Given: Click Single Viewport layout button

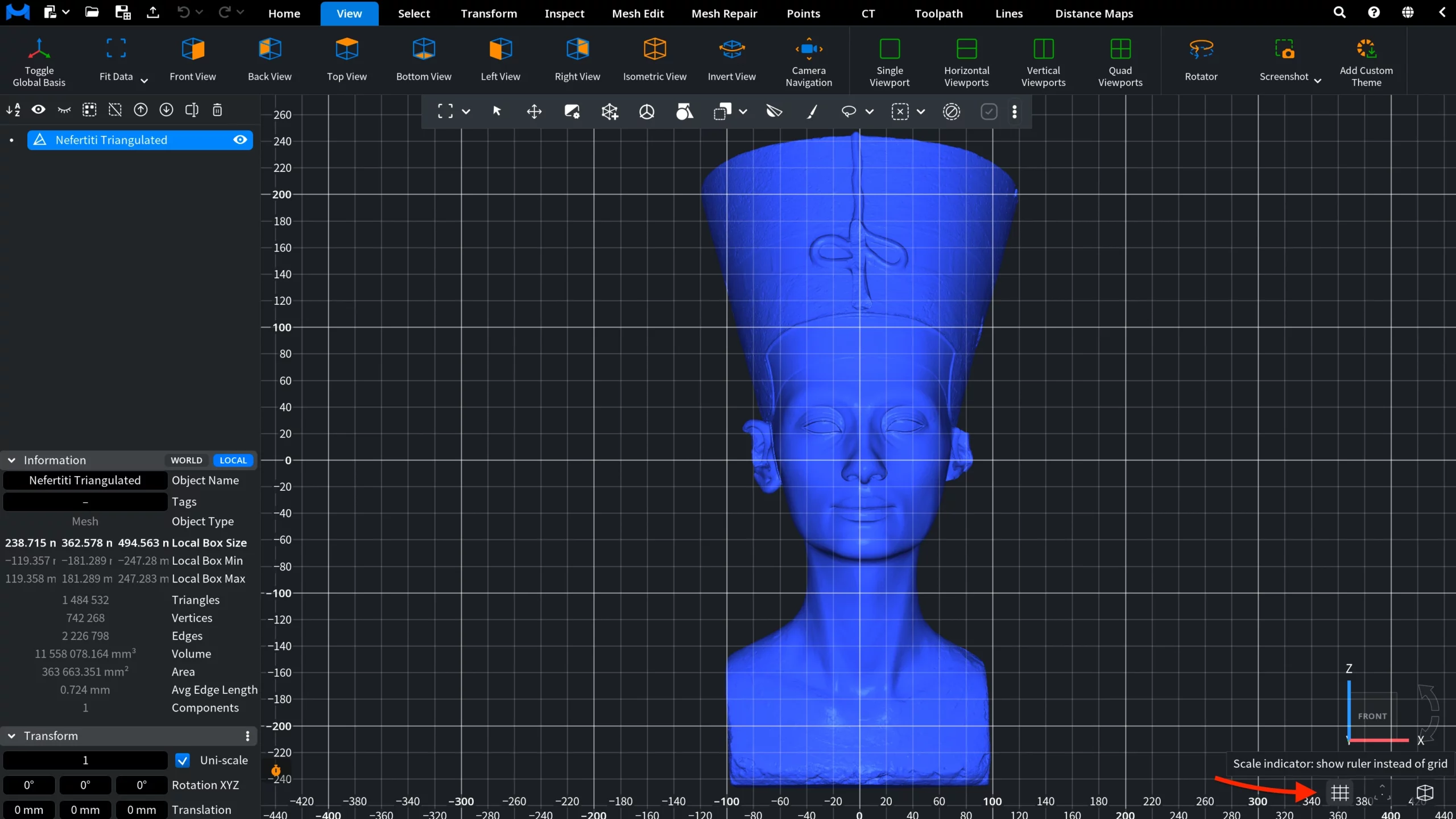Looking at the screenshot, I should 890,61.
